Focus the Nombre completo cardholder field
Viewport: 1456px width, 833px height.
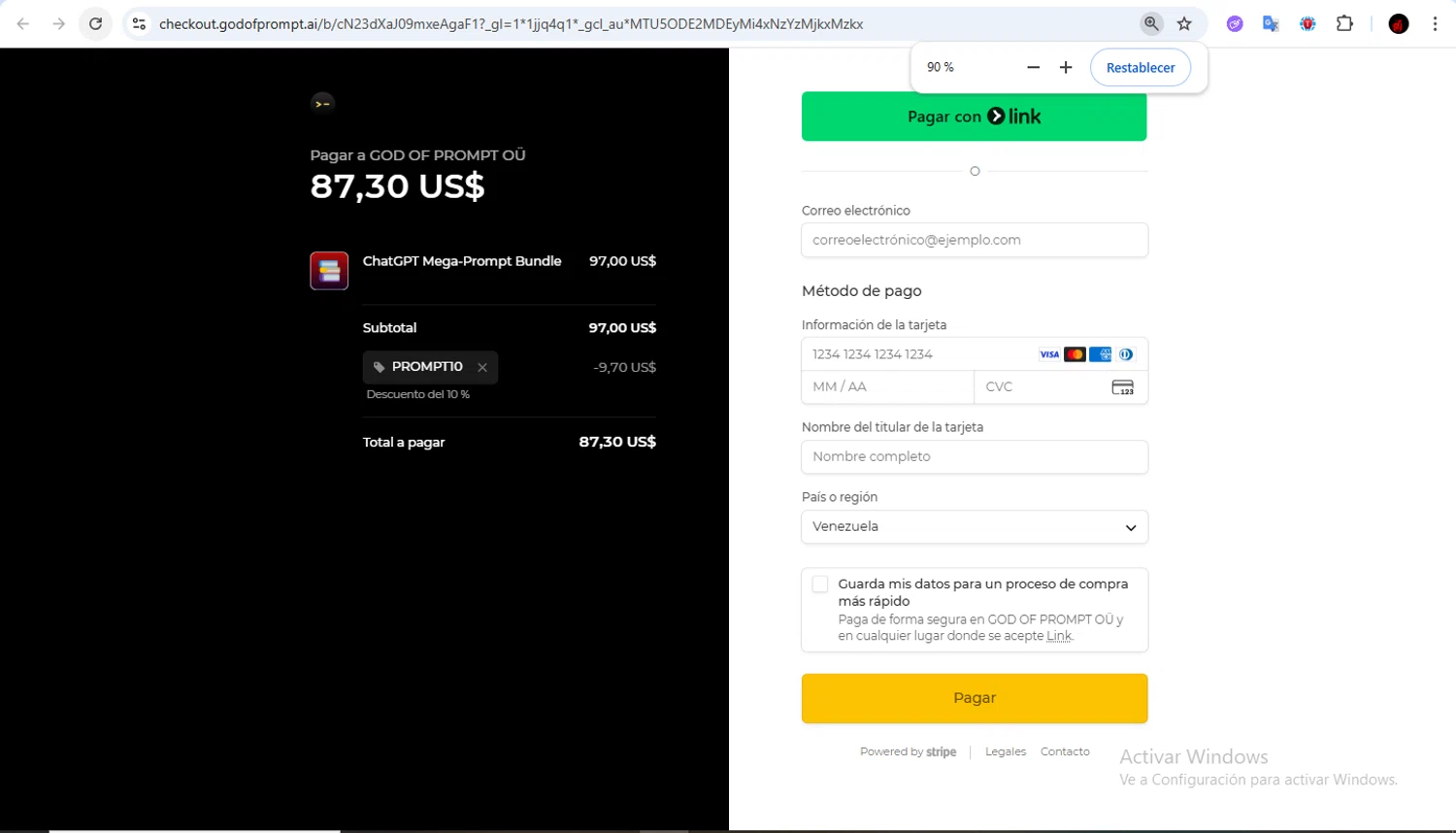click(x=975, y=456)
